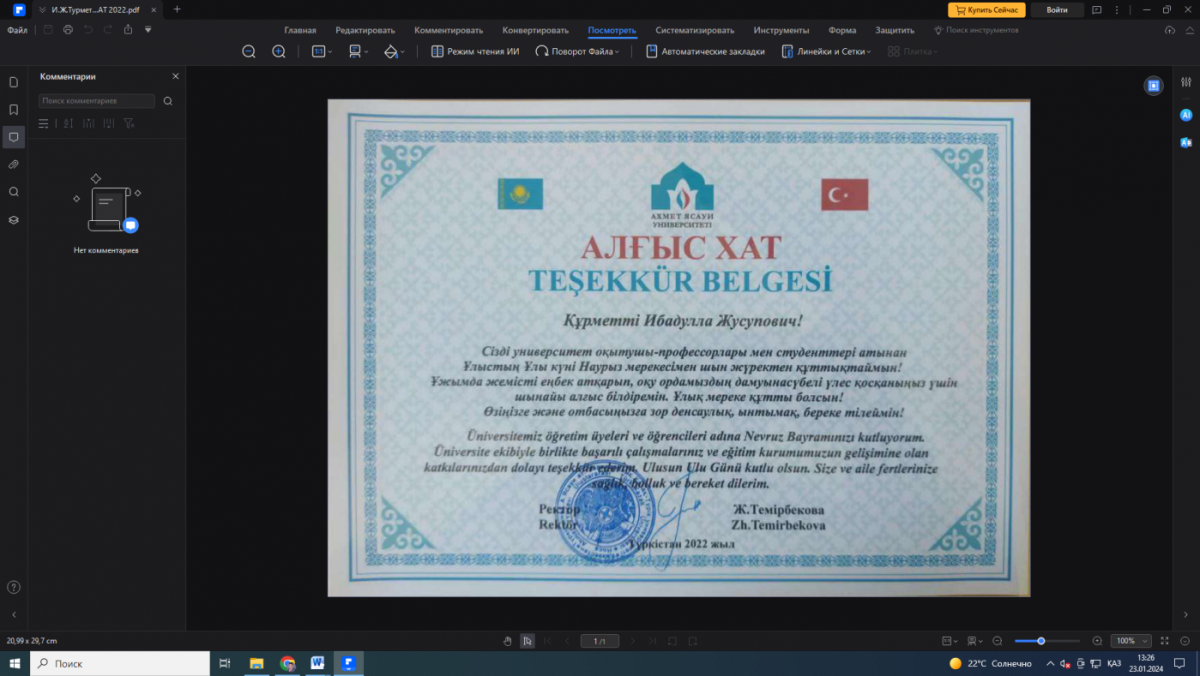Open a new tab with plus button
Screen dimensions: 1200x676
tap(177, 9)
